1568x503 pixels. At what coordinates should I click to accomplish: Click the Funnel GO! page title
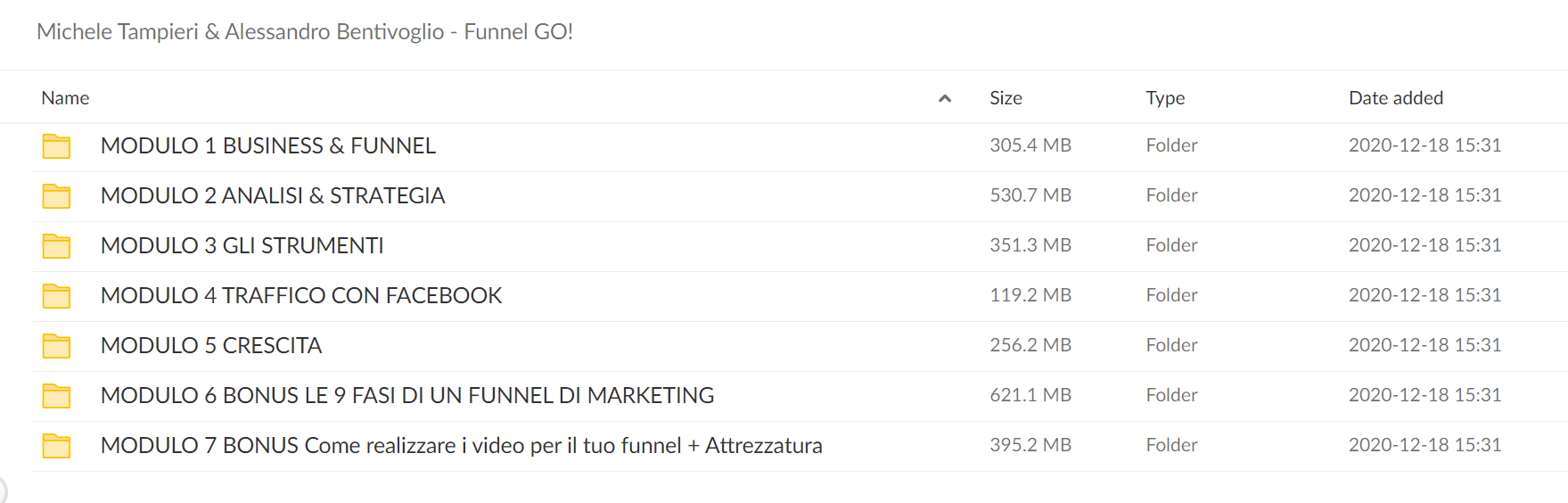(x=305, y=32)
